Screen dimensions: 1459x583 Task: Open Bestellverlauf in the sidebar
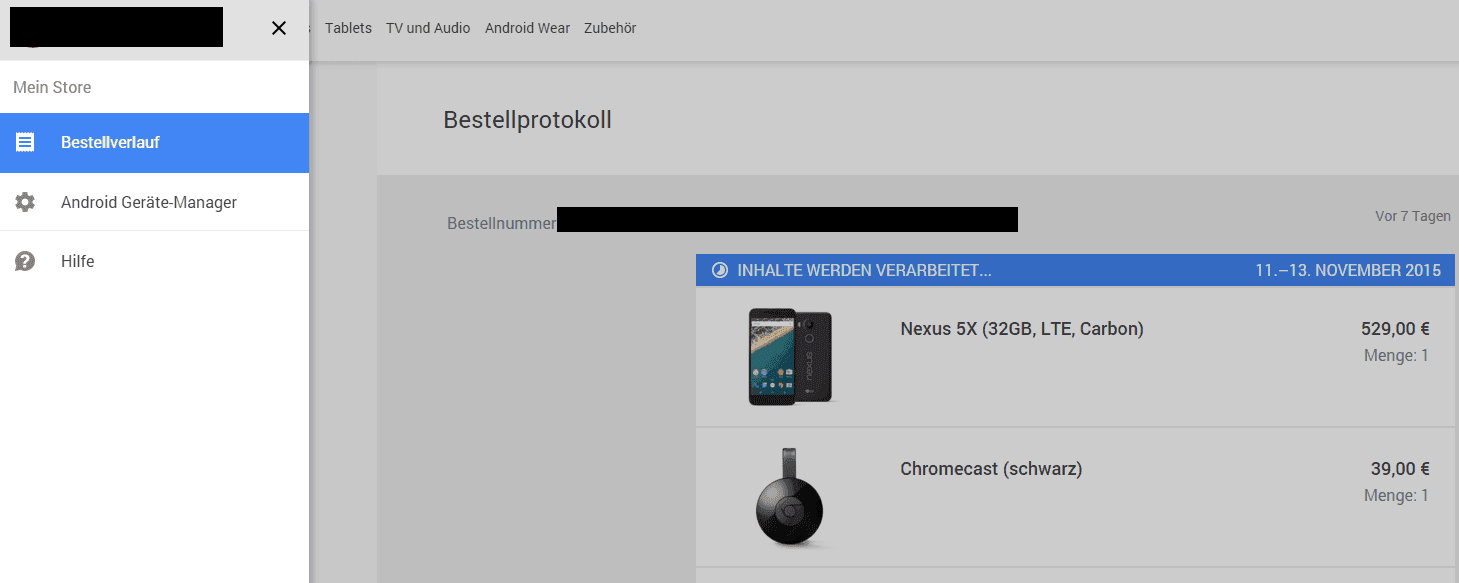point(154,142)
